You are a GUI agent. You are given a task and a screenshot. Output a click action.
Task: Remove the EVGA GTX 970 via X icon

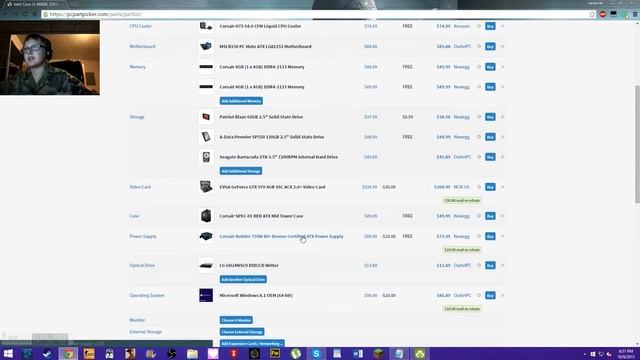(x=502, y=187)
